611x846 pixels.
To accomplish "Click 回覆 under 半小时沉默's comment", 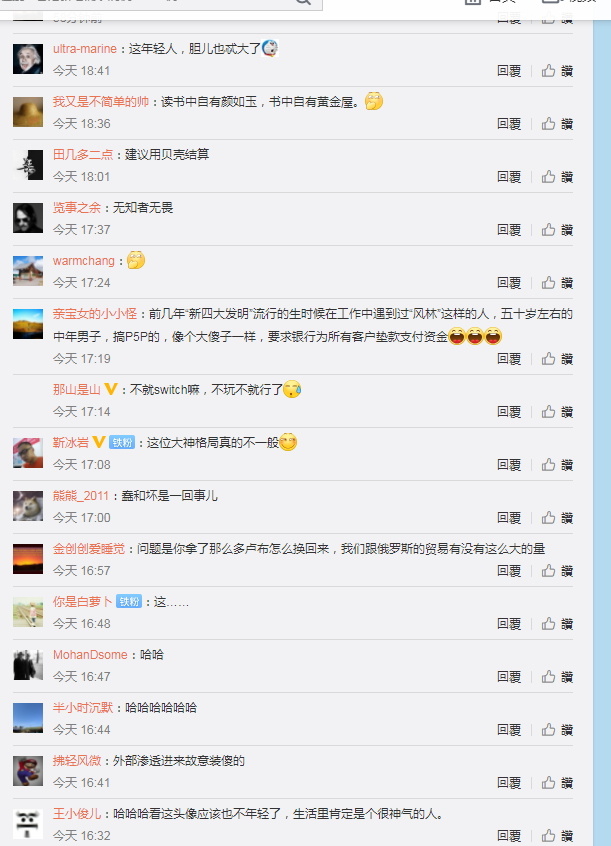I will (509, 729).
